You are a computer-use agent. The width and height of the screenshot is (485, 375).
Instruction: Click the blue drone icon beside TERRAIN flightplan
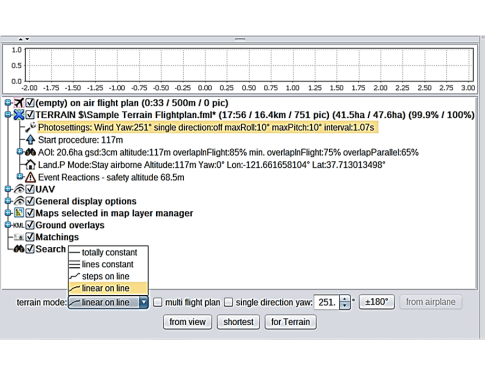(x=19, y=115)
